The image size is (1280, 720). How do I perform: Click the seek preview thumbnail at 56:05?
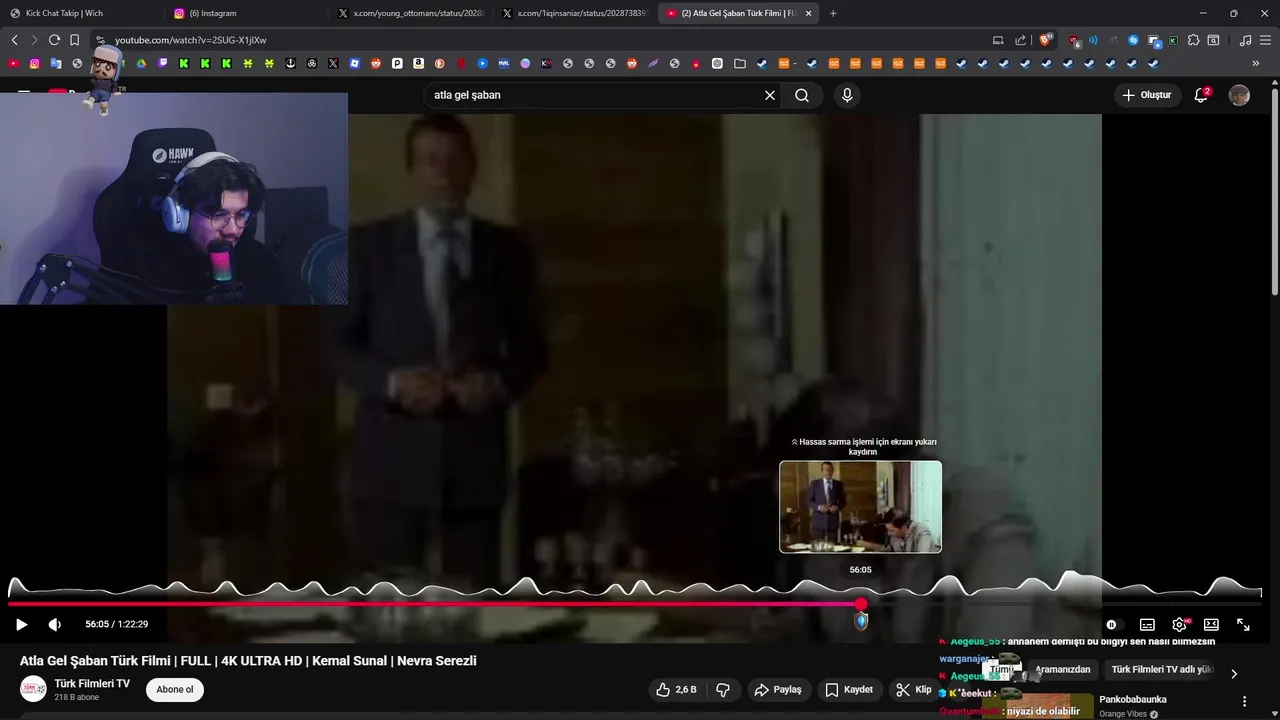[860, 506]
